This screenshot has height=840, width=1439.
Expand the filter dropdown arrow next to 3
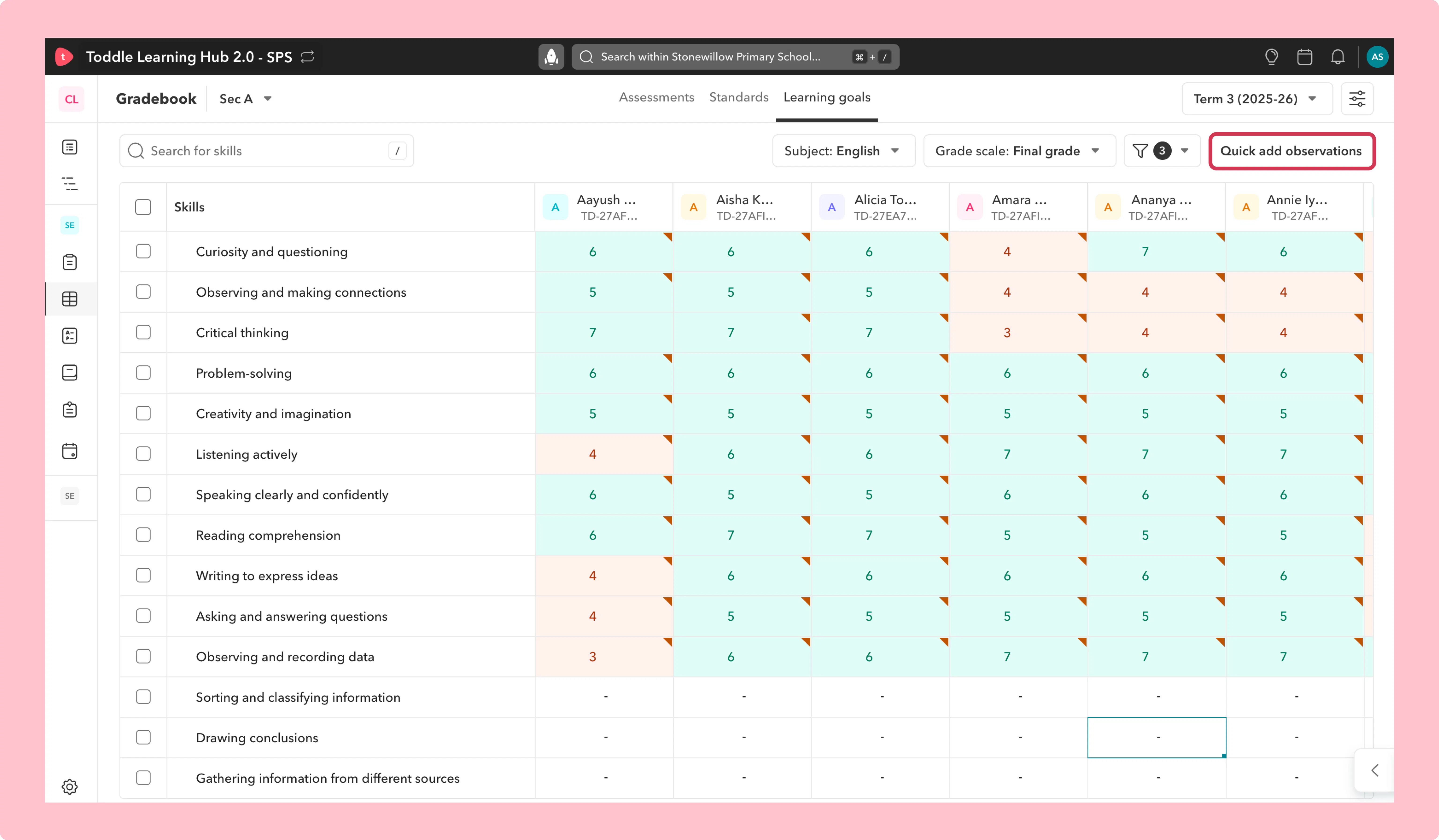pos(1185,151)
